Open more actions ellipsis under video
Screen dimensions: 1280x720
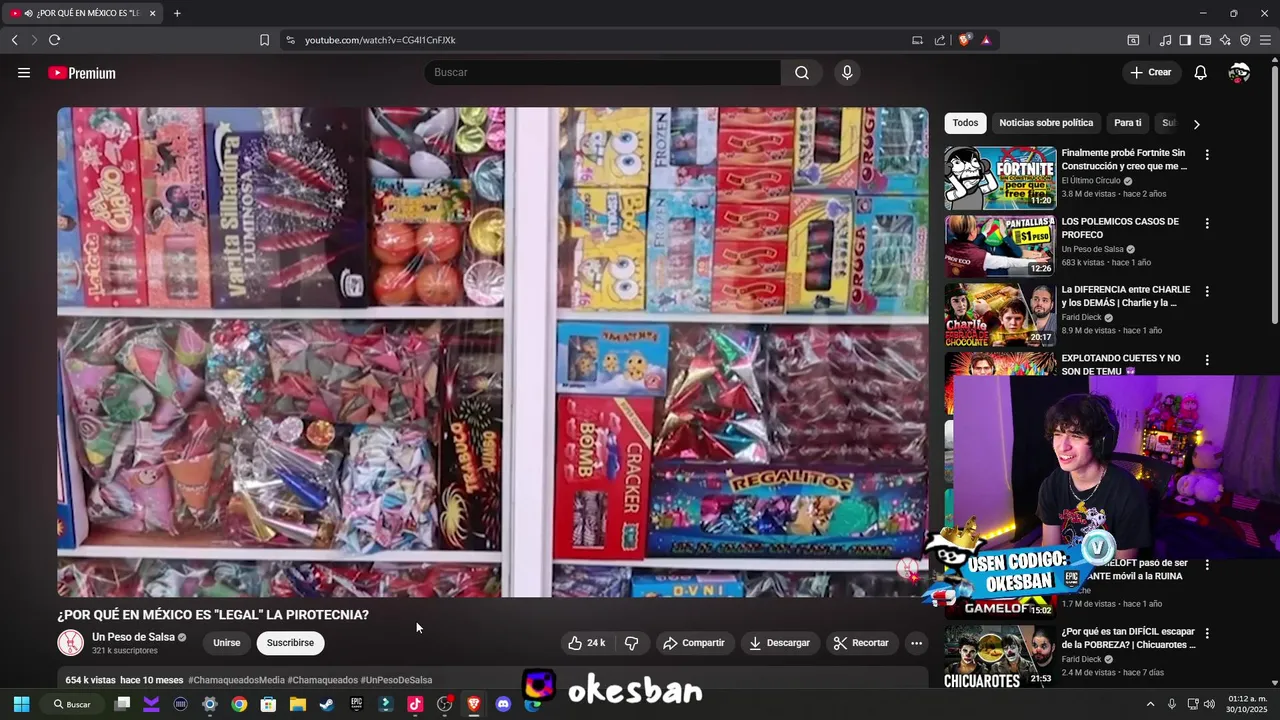coord(916,643)
